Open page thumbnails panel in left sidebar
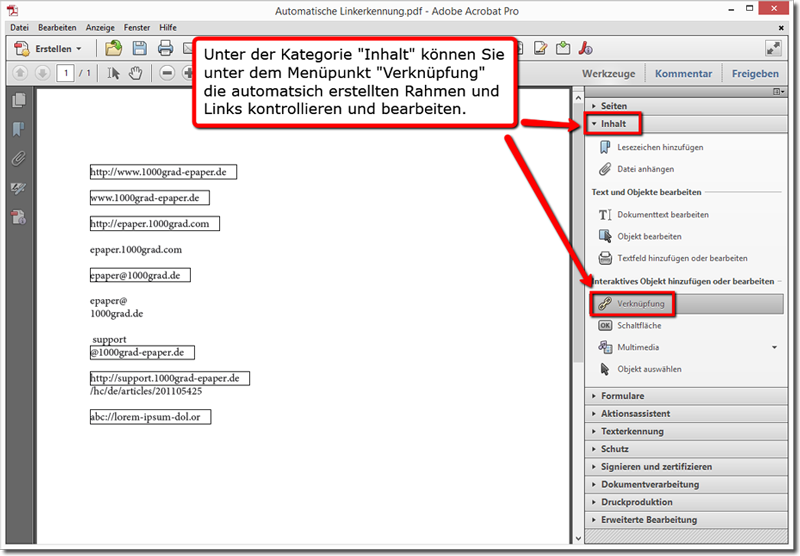The width and height of the screenshot is (800, 556). coord(19,100)
